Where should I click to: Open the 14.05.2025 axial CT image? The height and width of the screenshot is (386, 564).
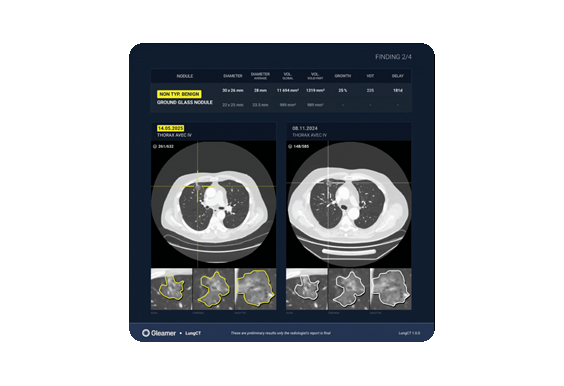tap(214, 204)
